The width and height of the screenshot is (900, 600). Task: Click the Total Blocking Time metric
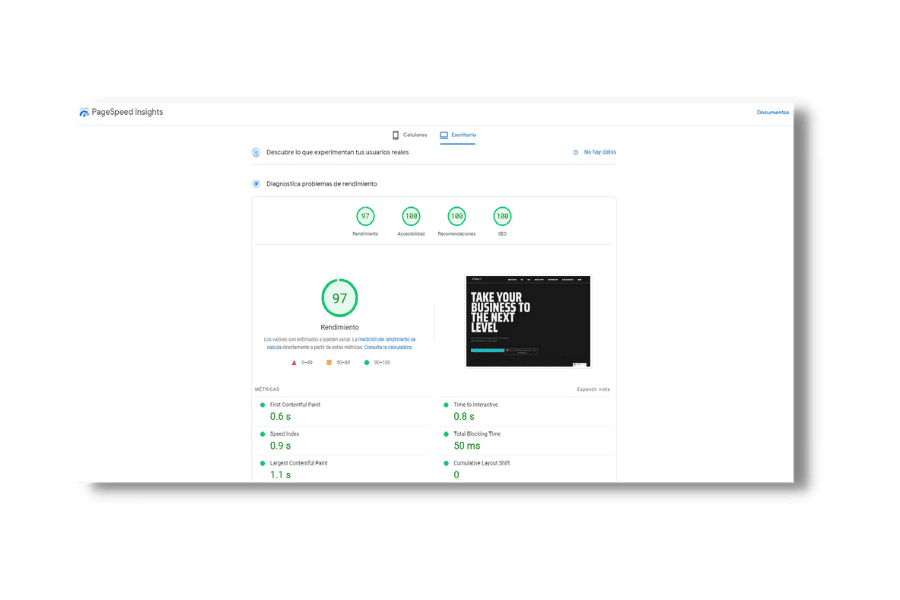point(477,434)
